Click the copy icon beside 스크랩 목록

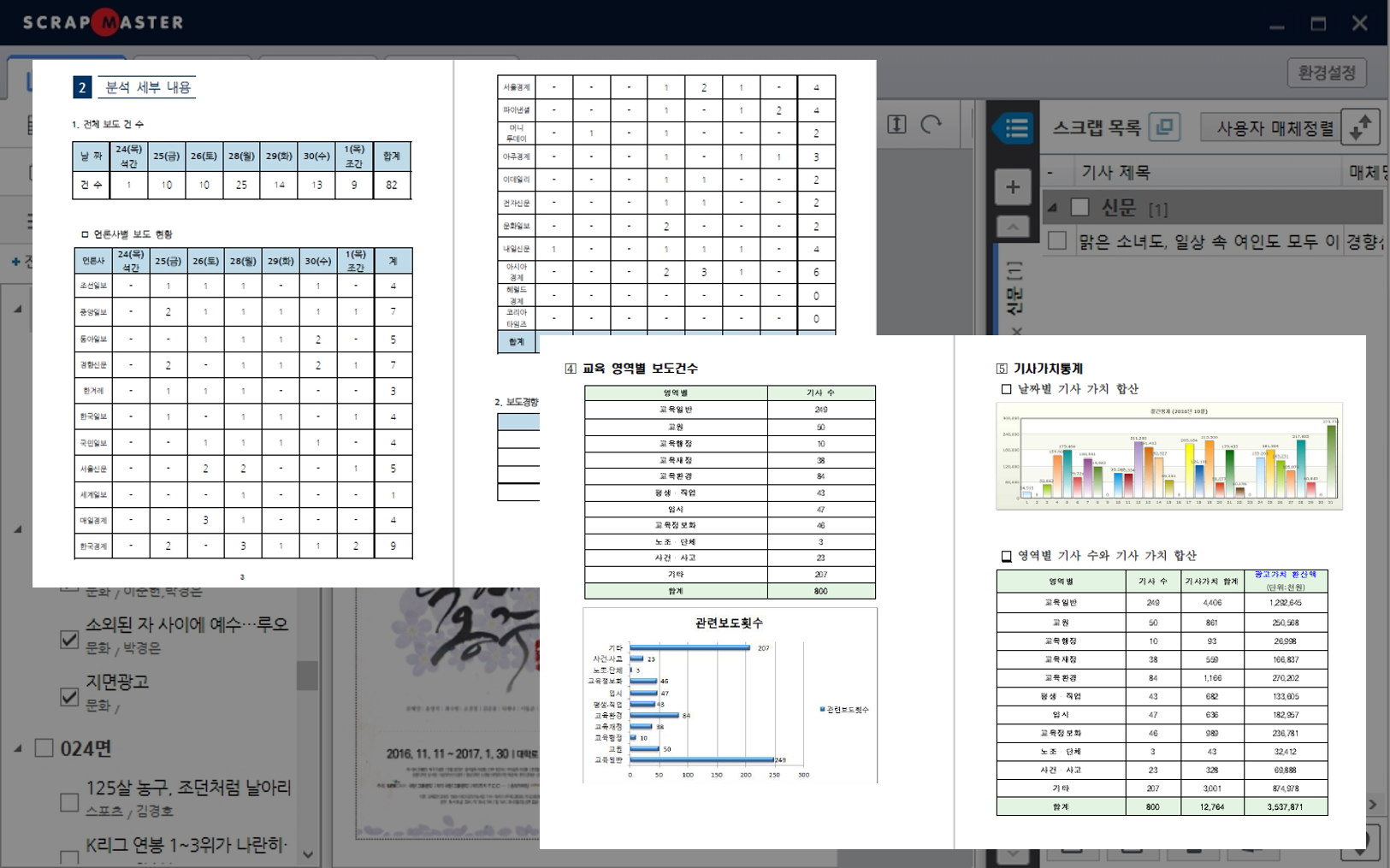pyautogui.click(x=1164, y=127)
